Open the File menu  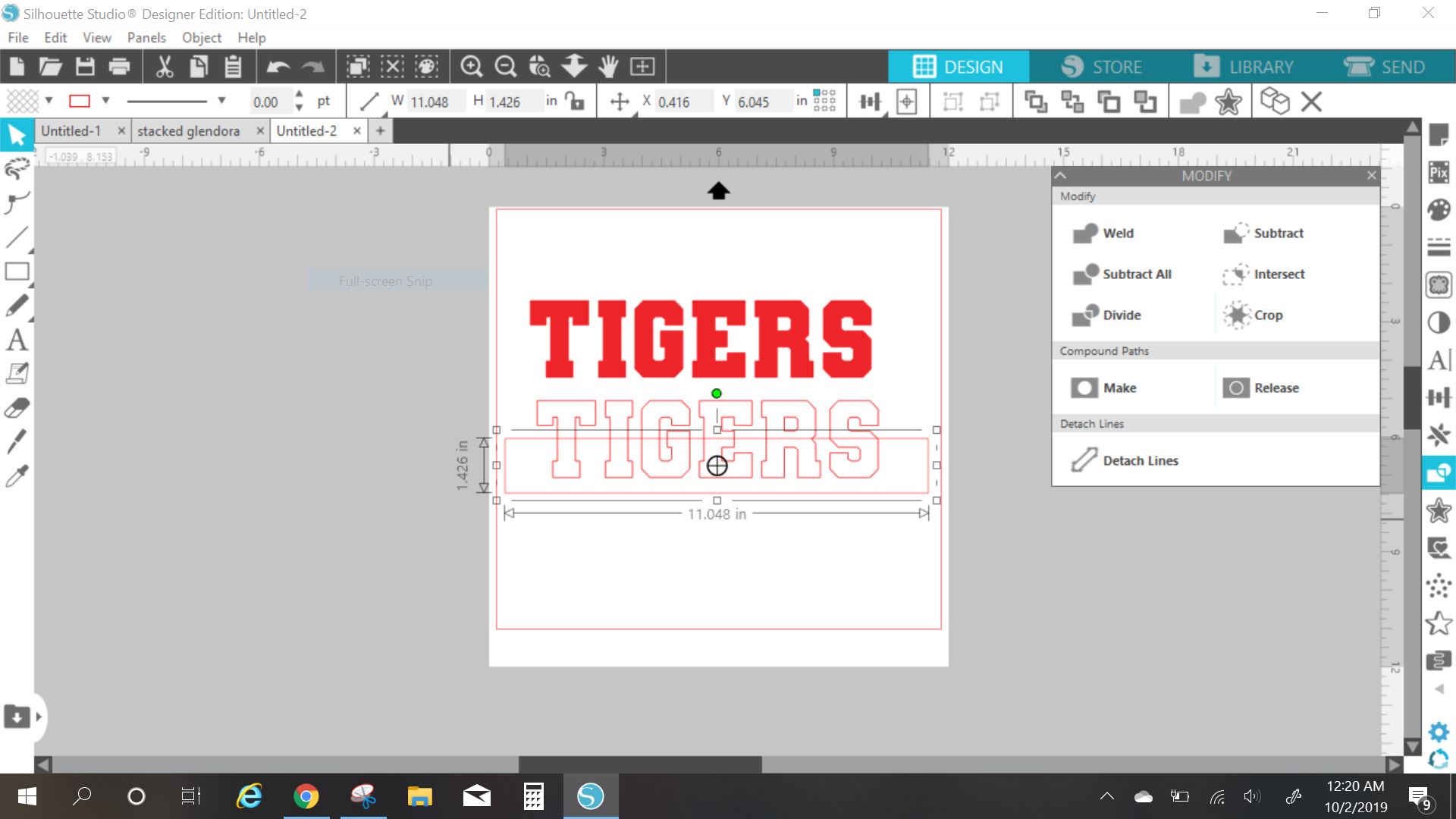click(x=18, y=37)
